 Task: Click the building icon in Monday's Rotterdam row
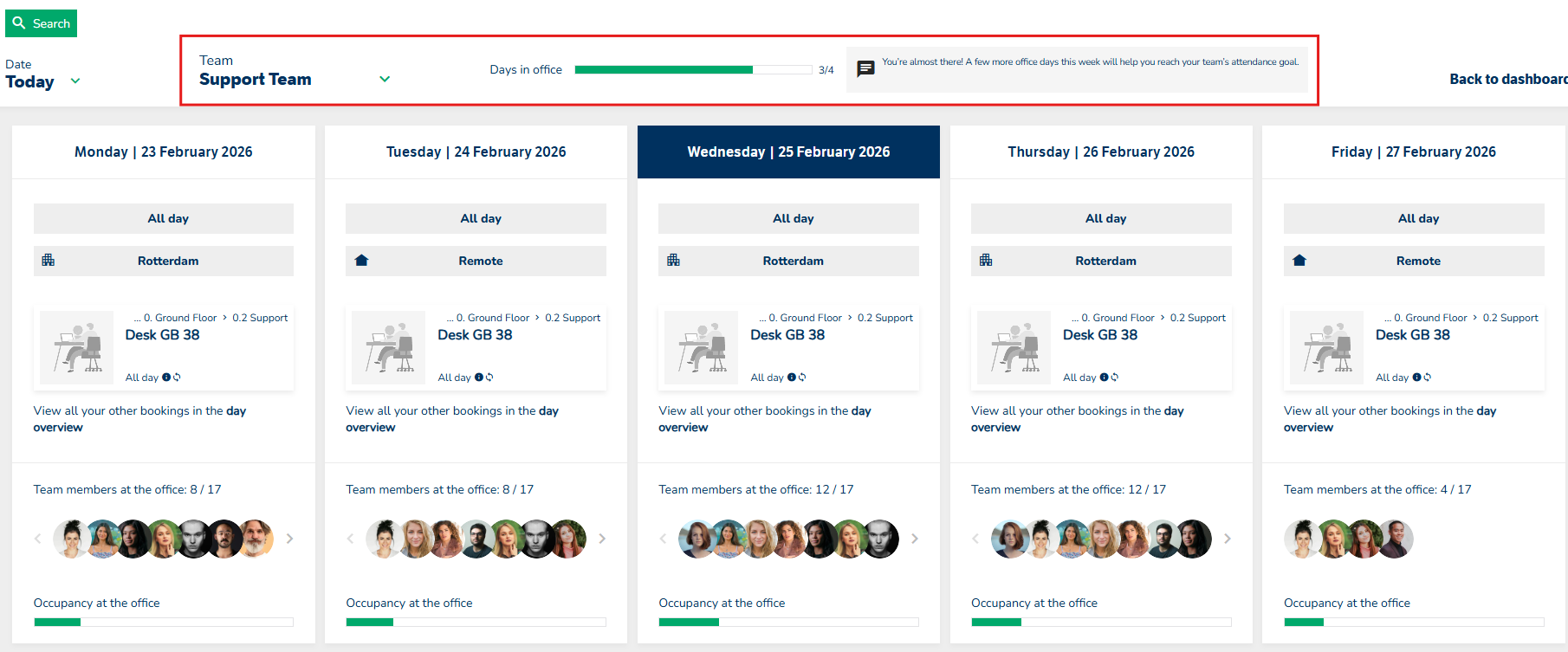(x=49, y=261)
